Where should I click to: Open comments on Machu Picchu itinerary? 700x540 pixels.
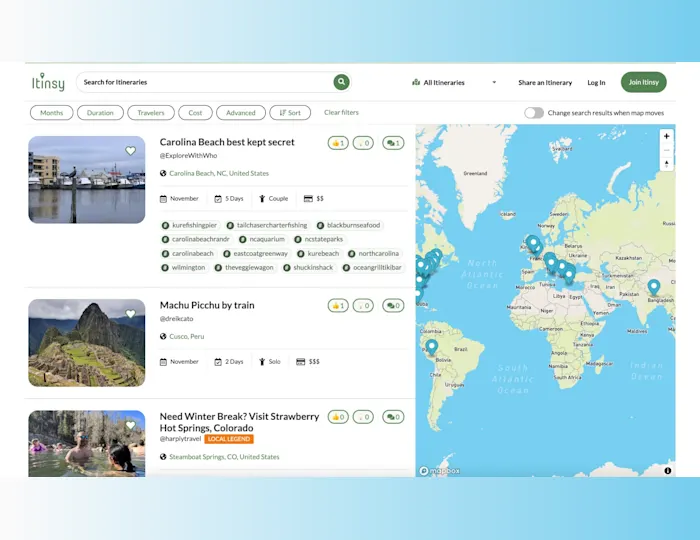[x=393, y=306]
